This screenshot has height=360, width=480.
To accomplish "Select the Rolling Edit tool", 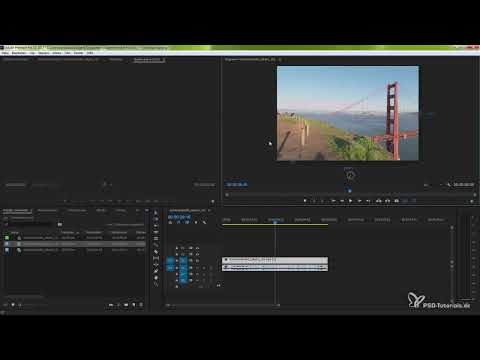I will tap(156, 232).
